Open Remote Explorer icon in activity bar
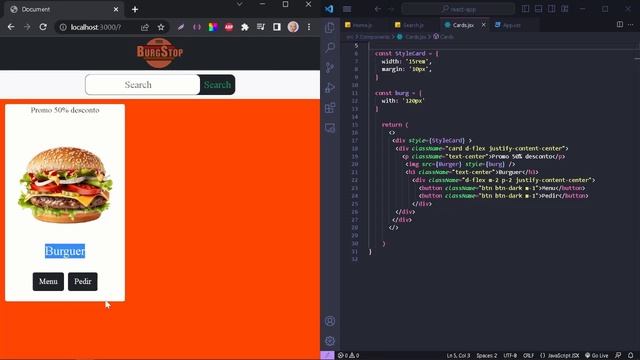 click(x=330, y=128)
